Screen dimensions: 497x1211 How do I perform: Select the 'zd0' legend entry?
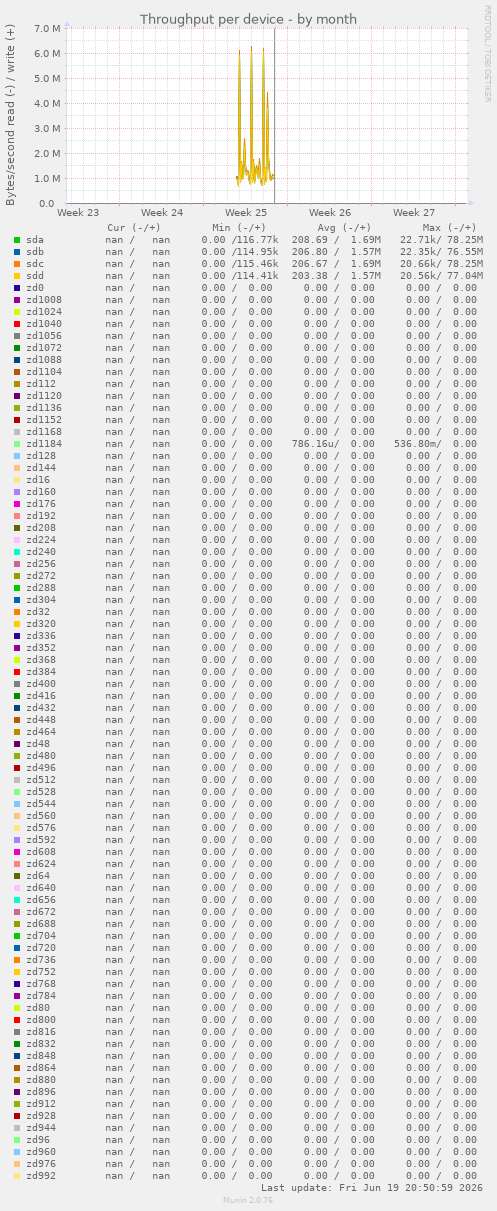(35, 288)
